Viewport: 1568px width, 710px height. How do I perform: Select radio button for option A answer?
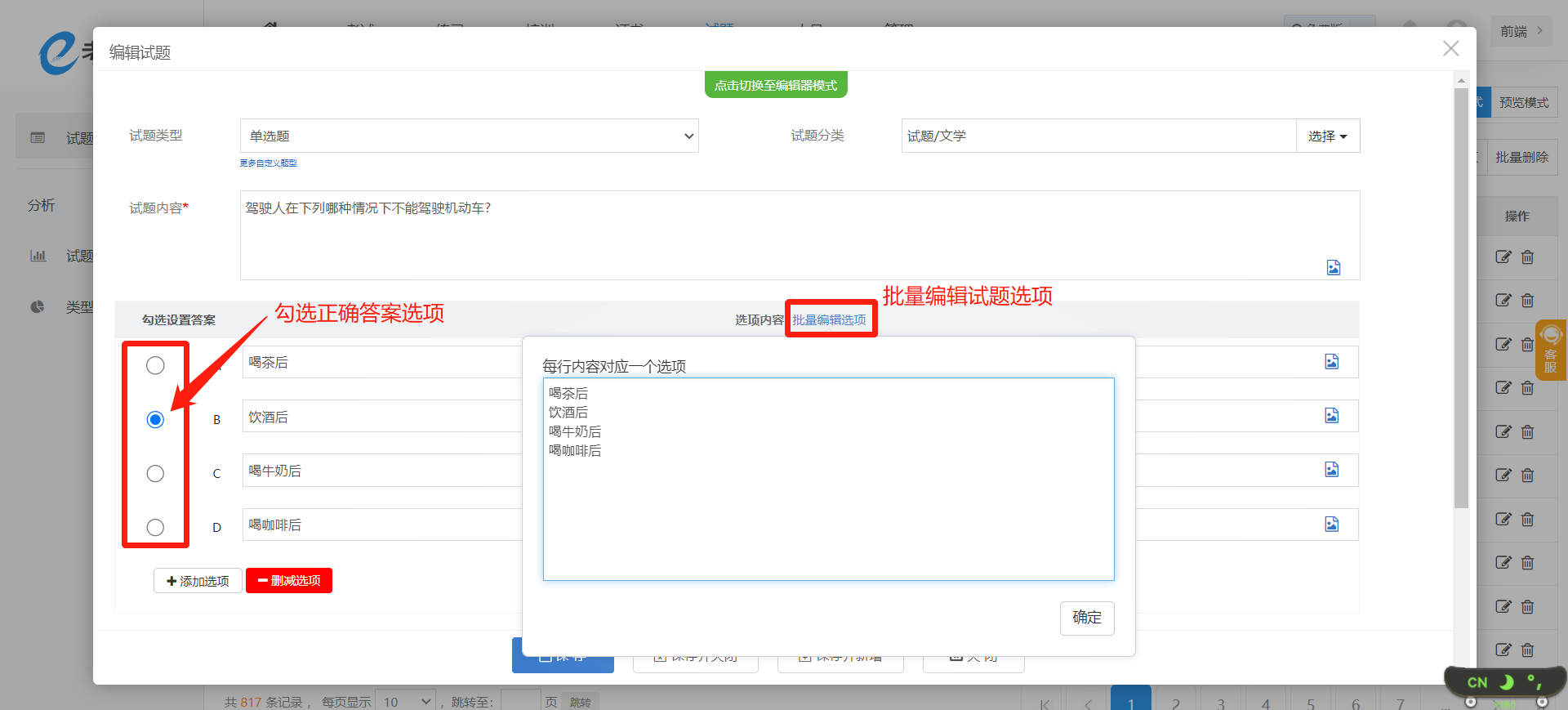coord(155,365)
